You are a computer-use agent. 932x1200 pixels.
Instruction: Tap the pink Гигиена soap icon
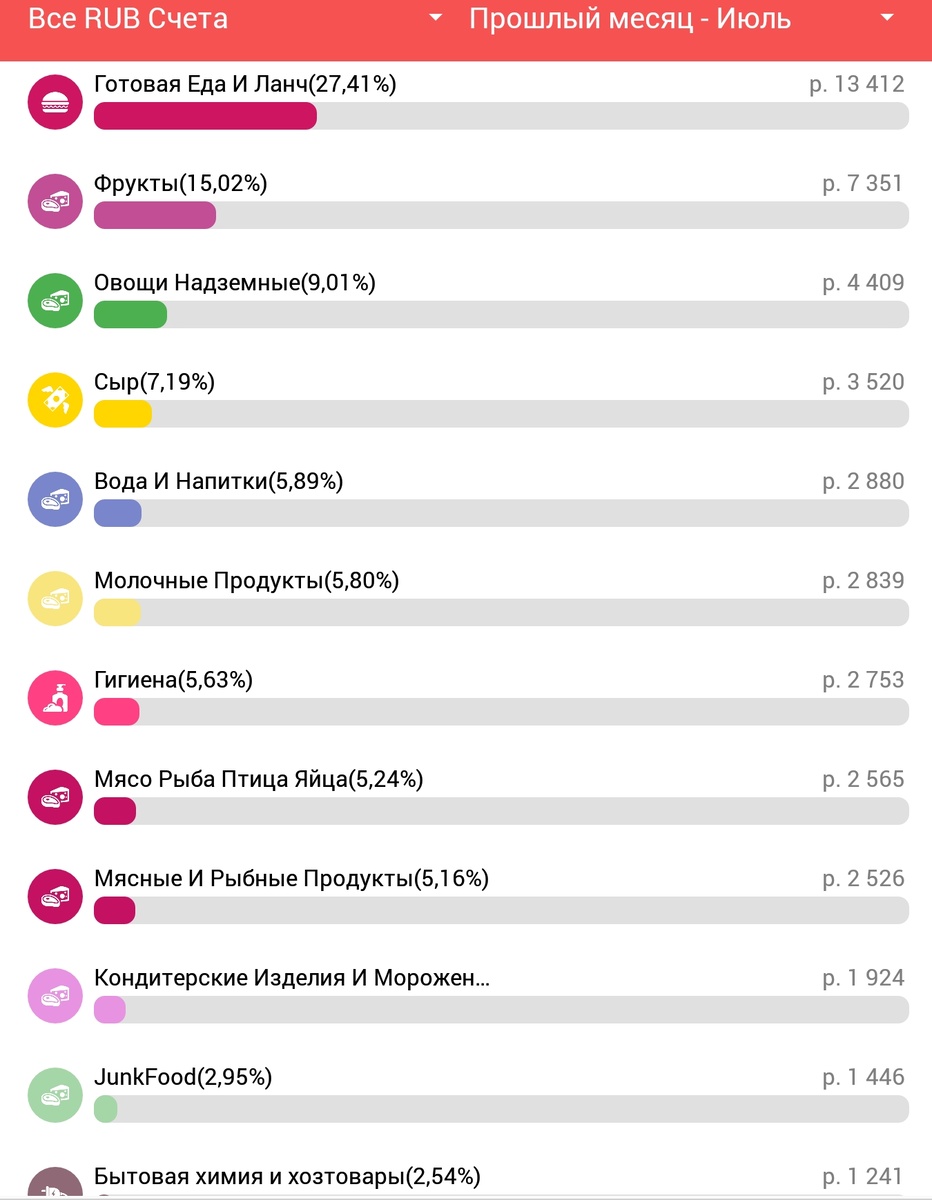tap(54, 697)
